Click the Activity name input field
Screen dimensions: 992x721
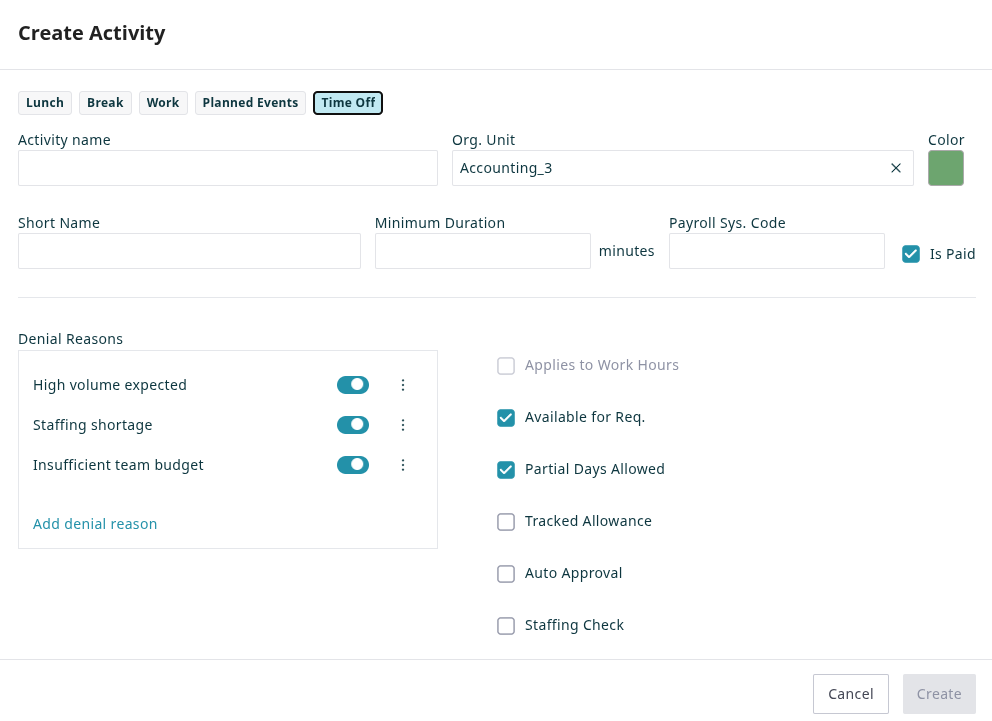coord(228,168)
